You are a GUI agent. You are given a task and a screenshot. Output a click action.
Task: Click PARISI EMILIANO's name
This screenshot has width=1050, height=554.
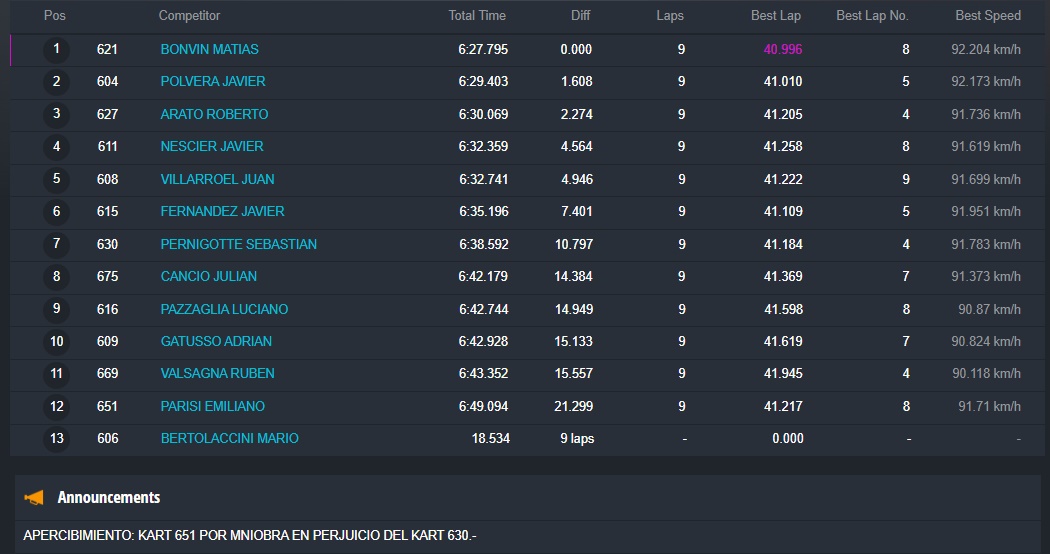pyautogui.click(x=212, y=406)
